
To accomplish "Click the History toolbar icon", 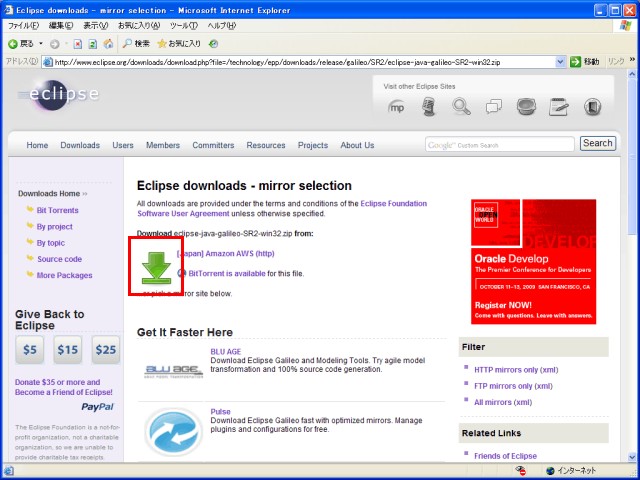I will (213, 44).
